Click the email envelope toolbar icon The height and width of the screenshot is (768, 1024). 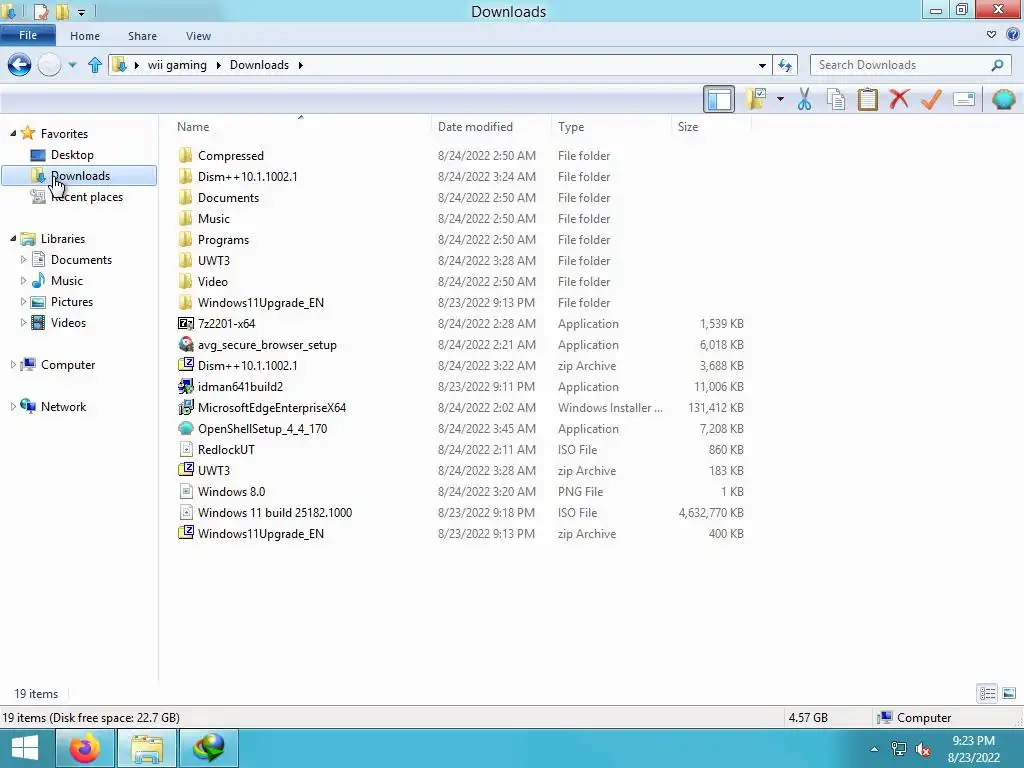pyautogui.click(x=964, y=100)
